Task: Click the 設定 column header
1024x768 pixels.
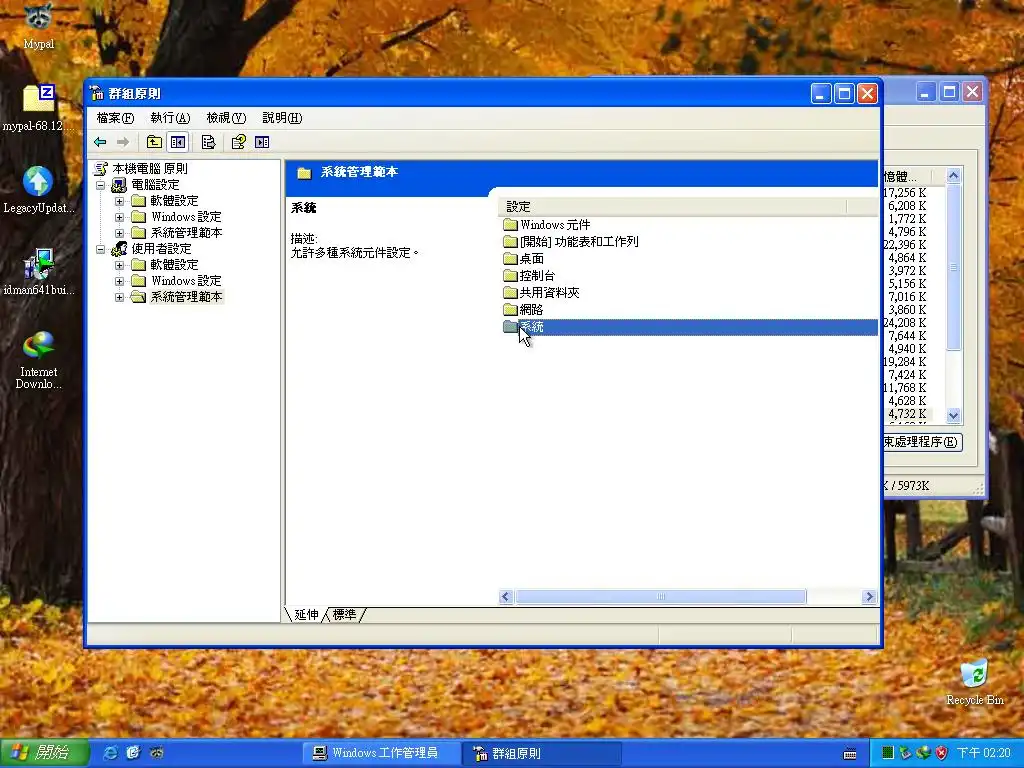Action: [672, 206]
